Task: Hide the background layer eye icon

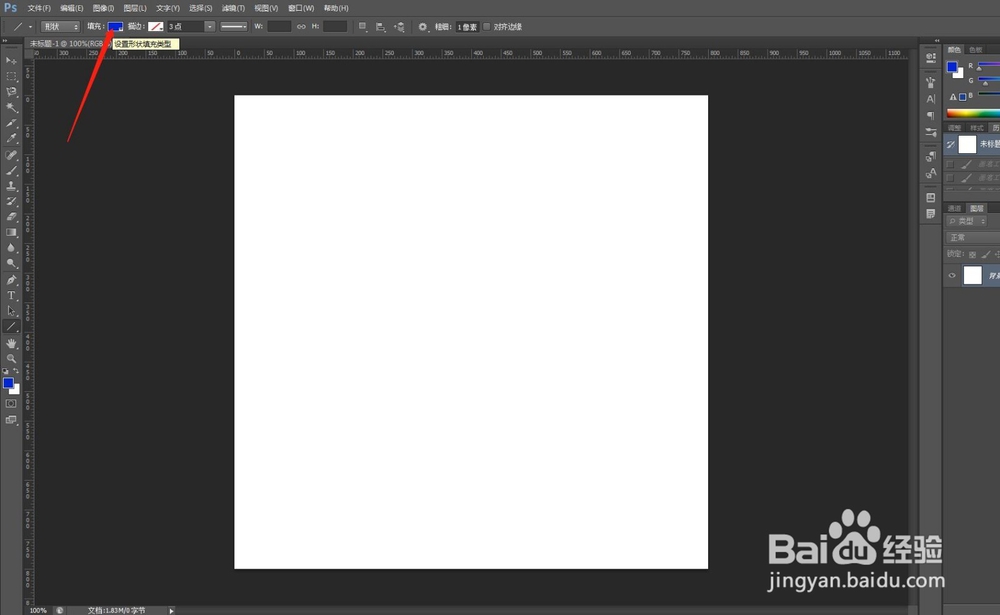Action: [x=952, y=276]
